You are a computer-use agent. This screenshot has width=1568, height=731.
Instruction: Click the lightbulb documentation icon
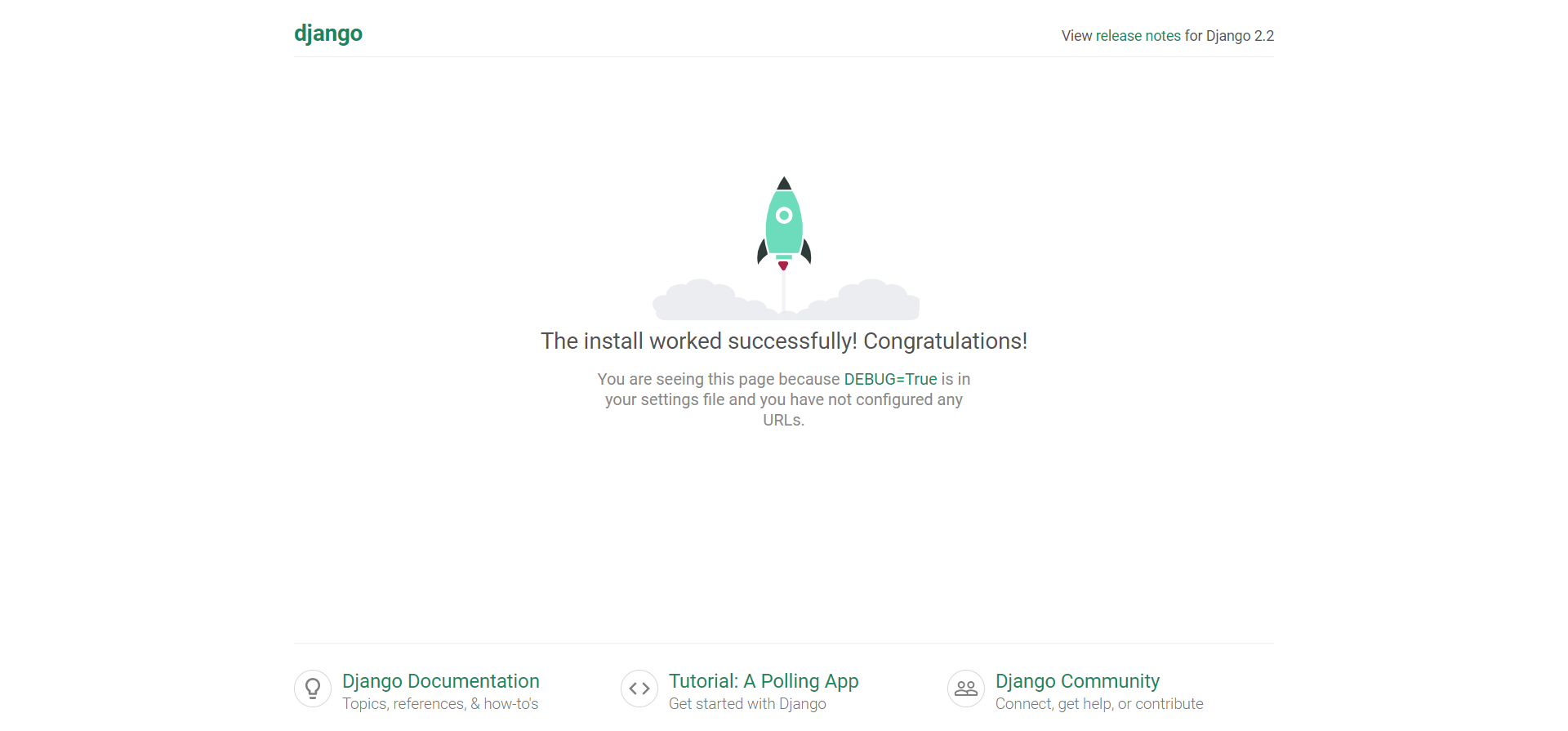pyautogui.click(x=313, y=689)
